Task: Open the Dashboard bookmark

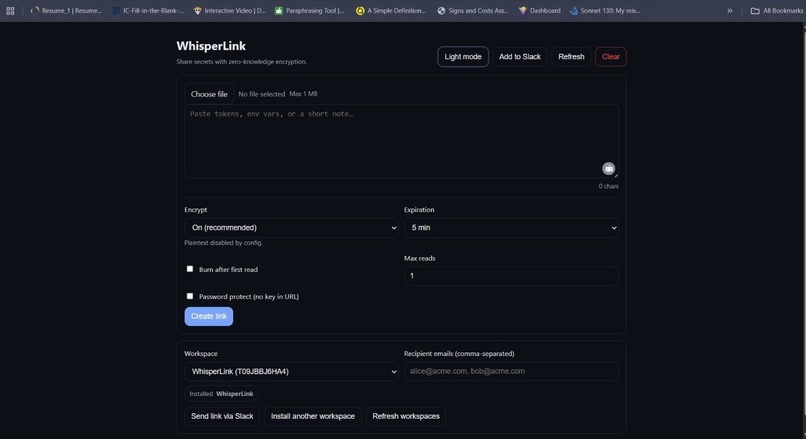Action: click(540, 10)
